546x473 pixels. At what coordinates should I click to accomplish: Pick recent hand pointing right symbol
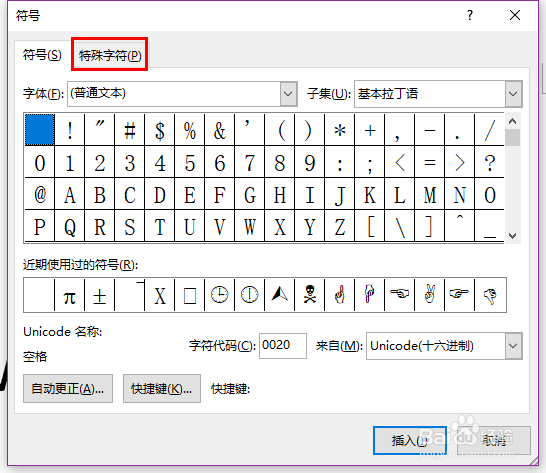459,295
